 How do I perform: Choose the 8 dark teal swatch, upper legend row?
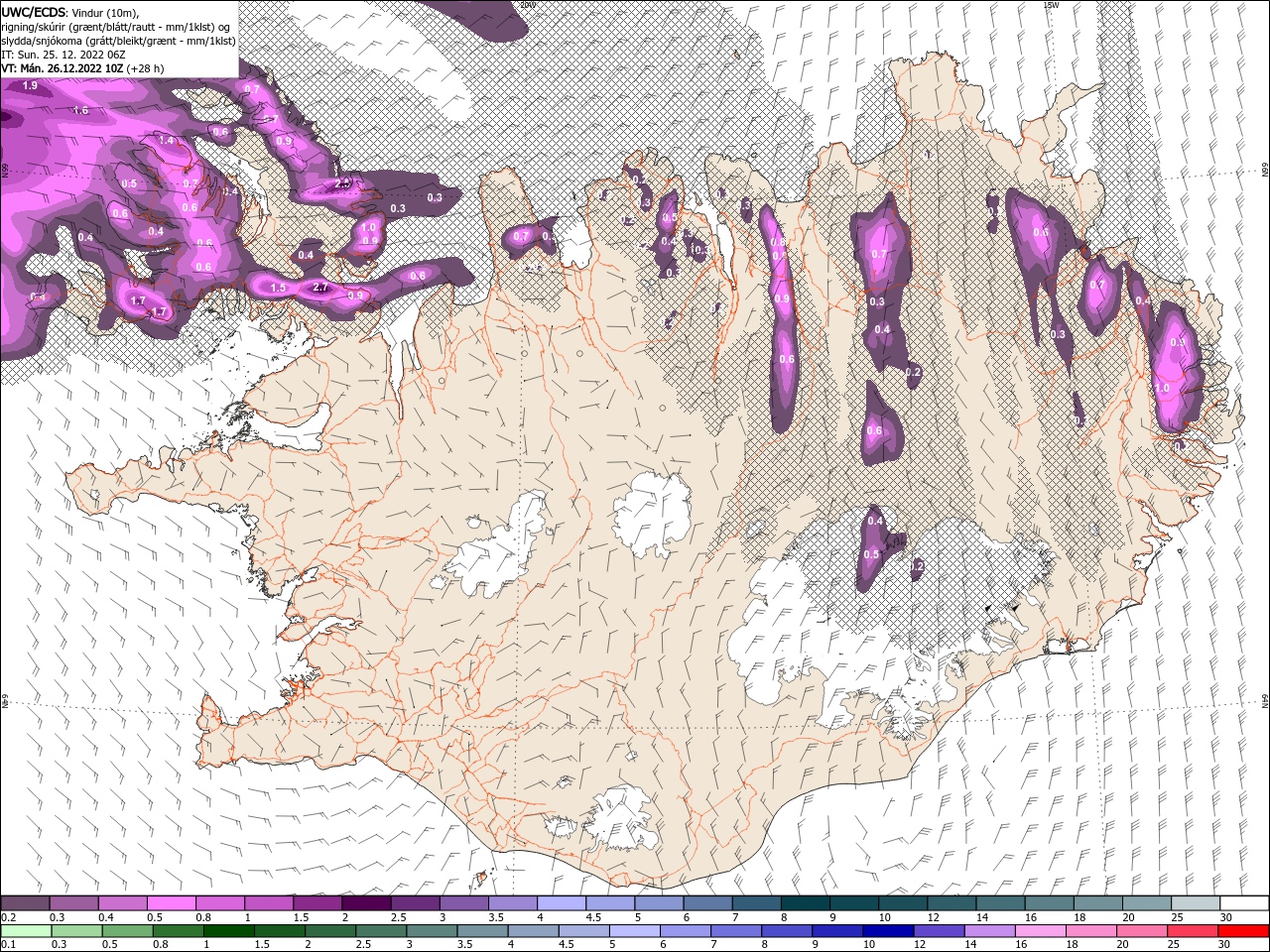point(805,903)
